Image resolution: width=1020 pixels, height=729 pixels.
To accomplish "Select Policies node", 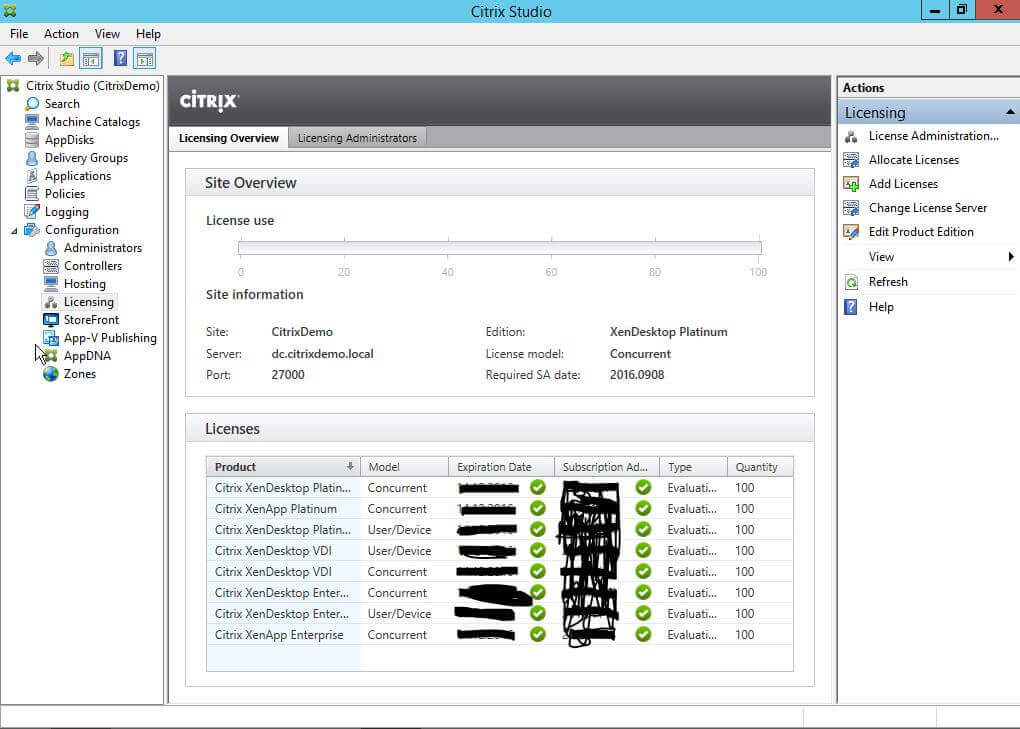I will pos(64,194).
